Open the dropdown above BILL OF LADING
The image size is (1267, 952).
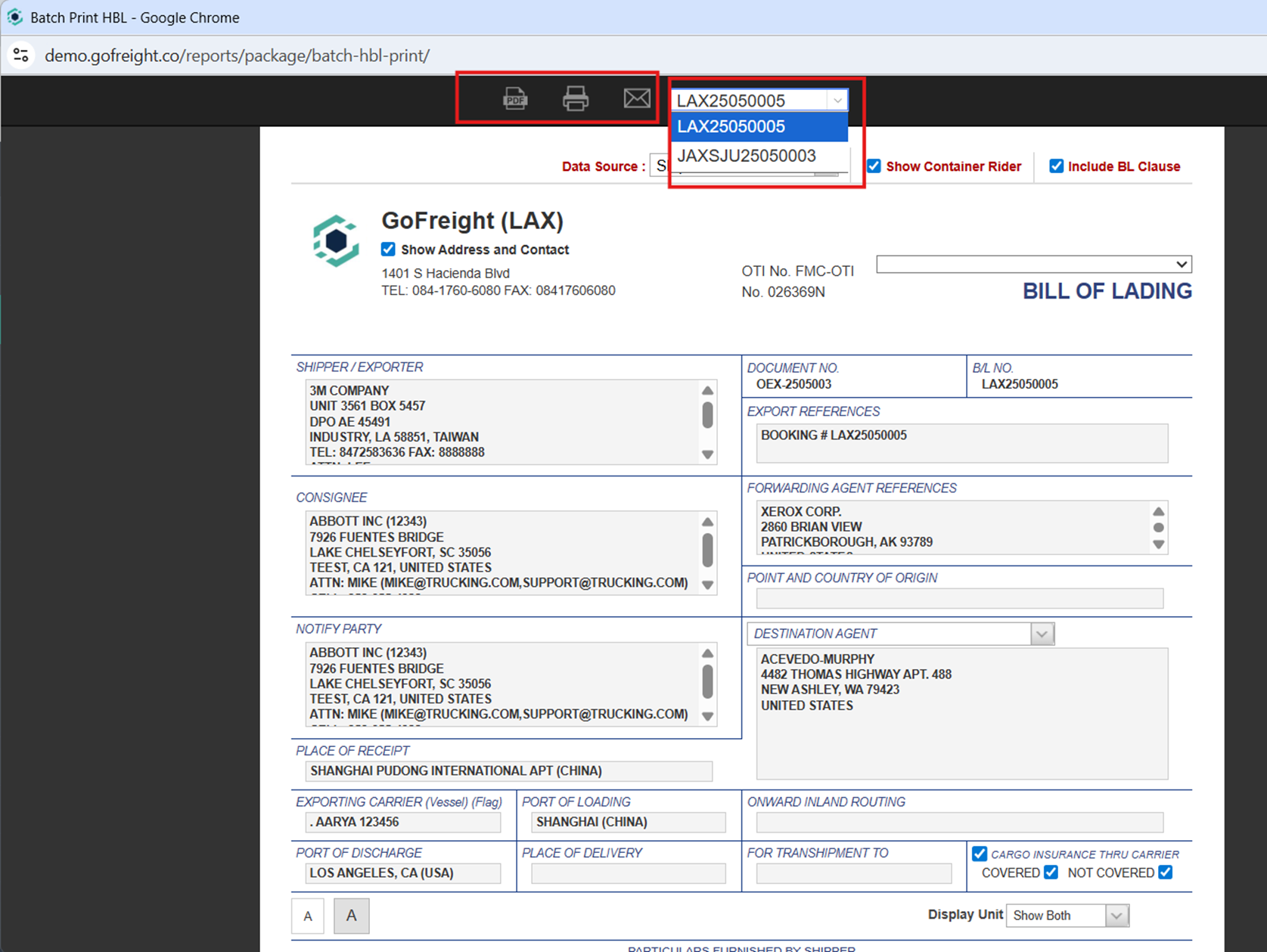pos(1181,264)
